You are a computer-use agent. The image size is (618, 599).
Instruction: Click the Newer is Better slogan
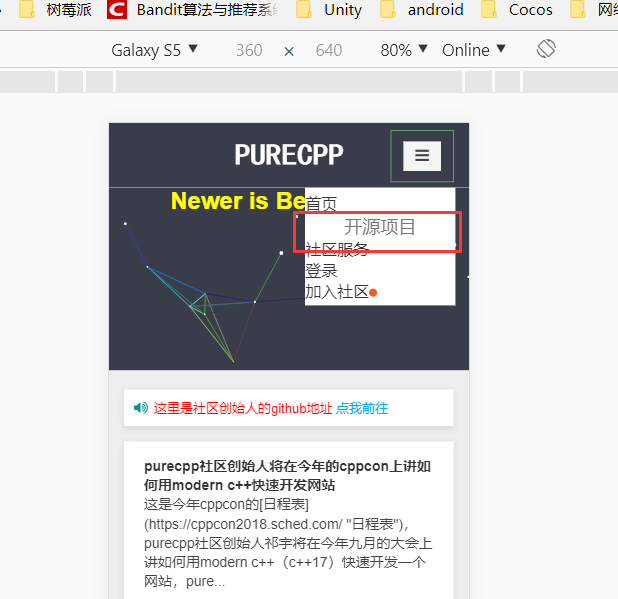point(238,201)
